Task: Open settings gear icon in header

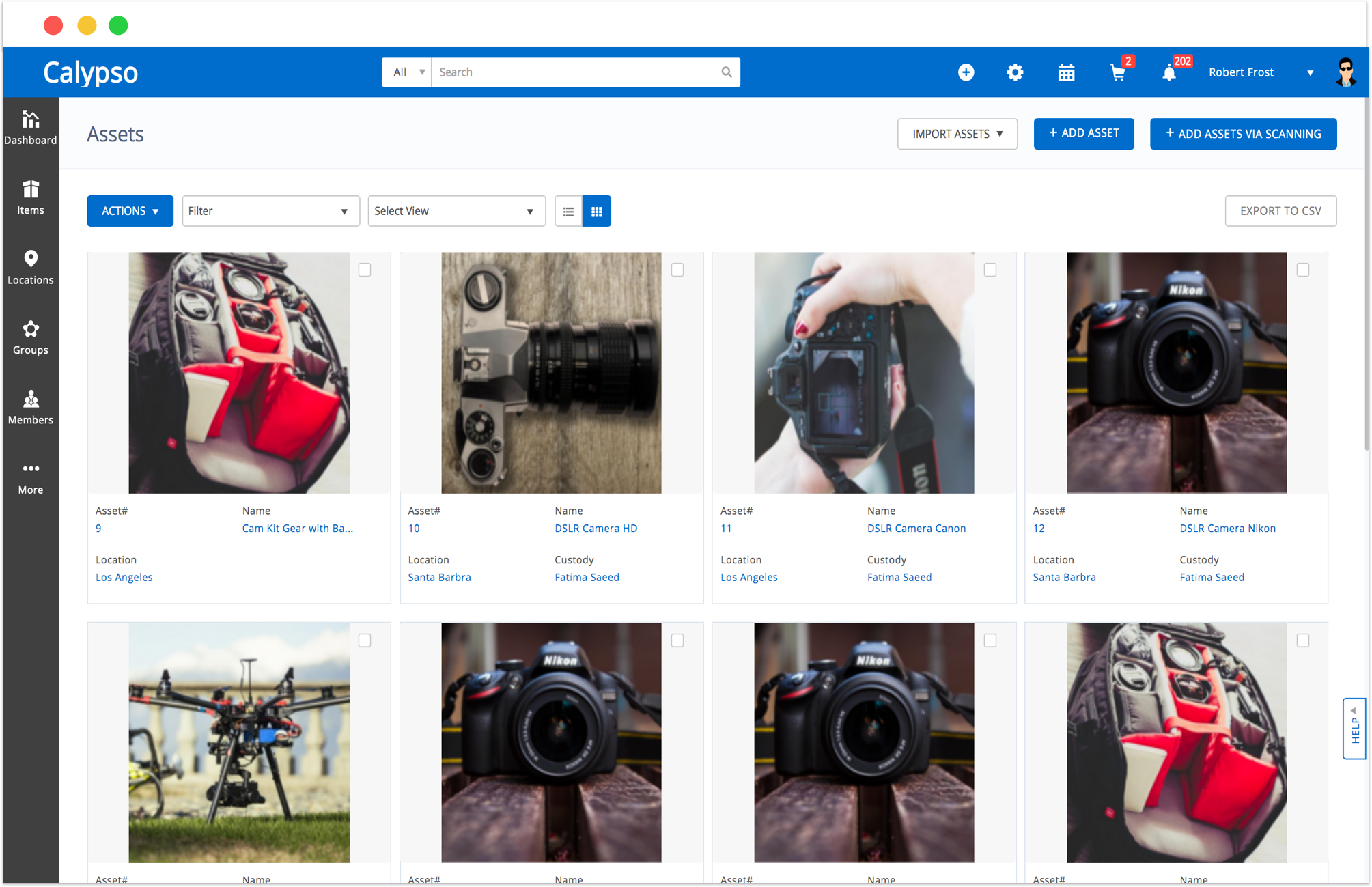Action: [x=1015, y=72]
